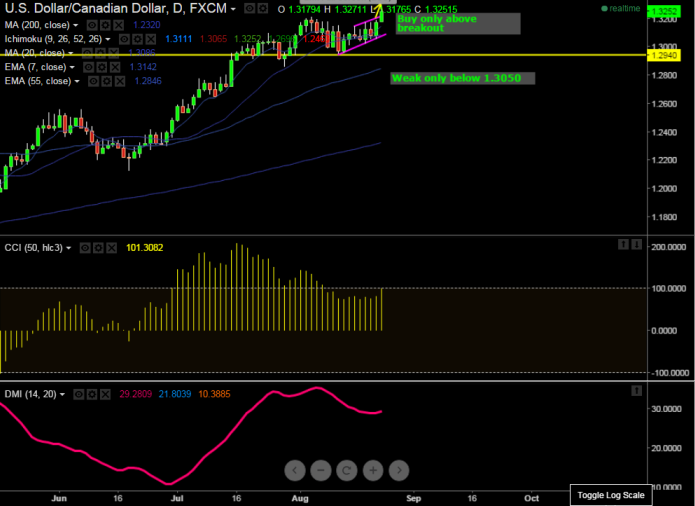The image size is (695, 506).
Task: Open settings gear beside the FXCM symbol title
Action: pos(263,8)
